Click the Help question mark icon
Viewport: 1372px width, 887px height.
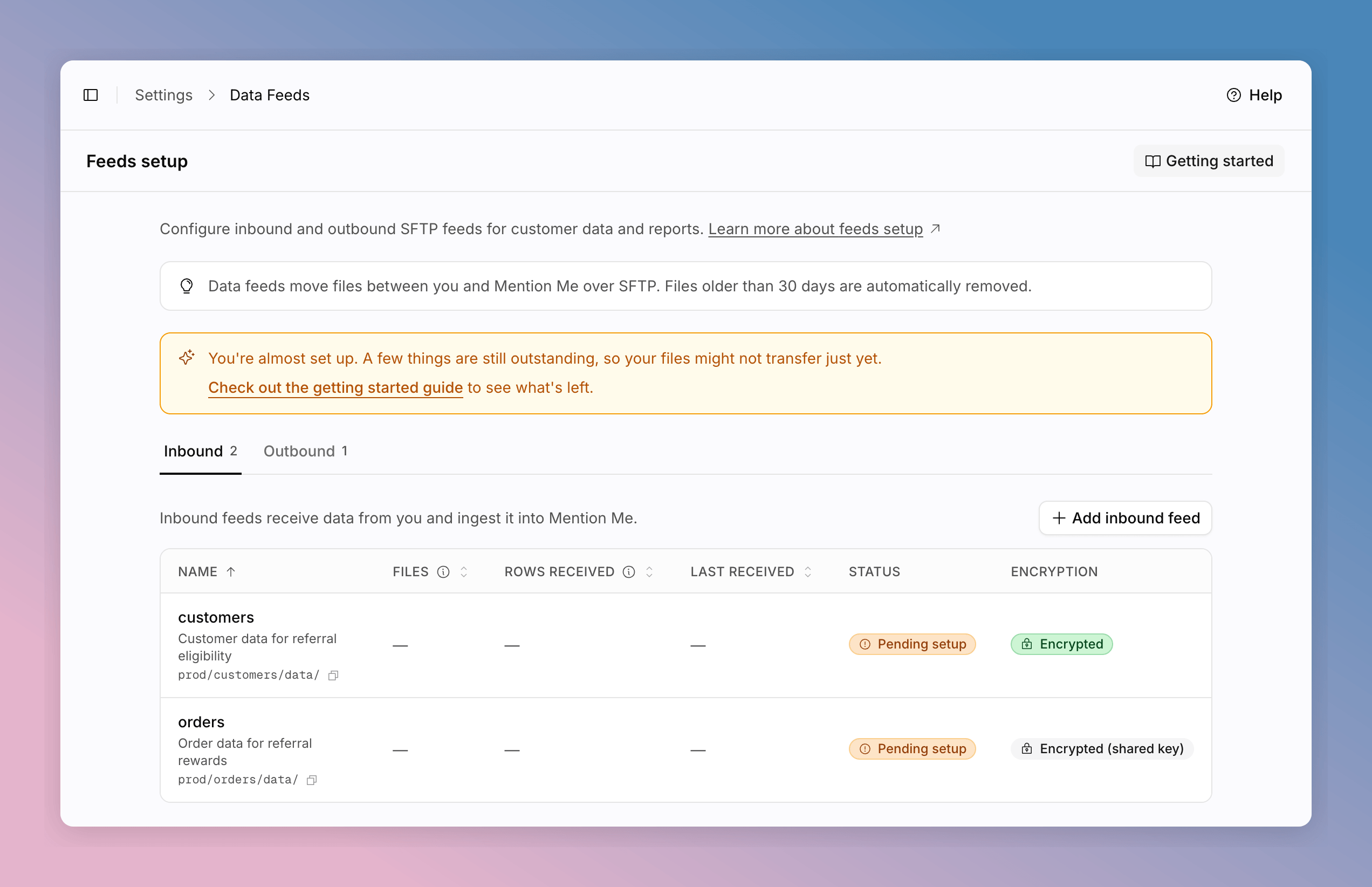(x=1233, y=95)
